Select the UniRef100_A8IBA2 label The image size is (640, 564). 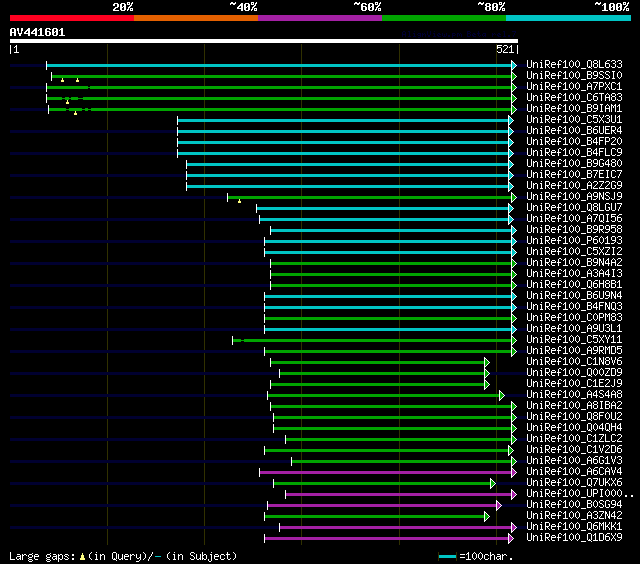click(x=574, y=406)
